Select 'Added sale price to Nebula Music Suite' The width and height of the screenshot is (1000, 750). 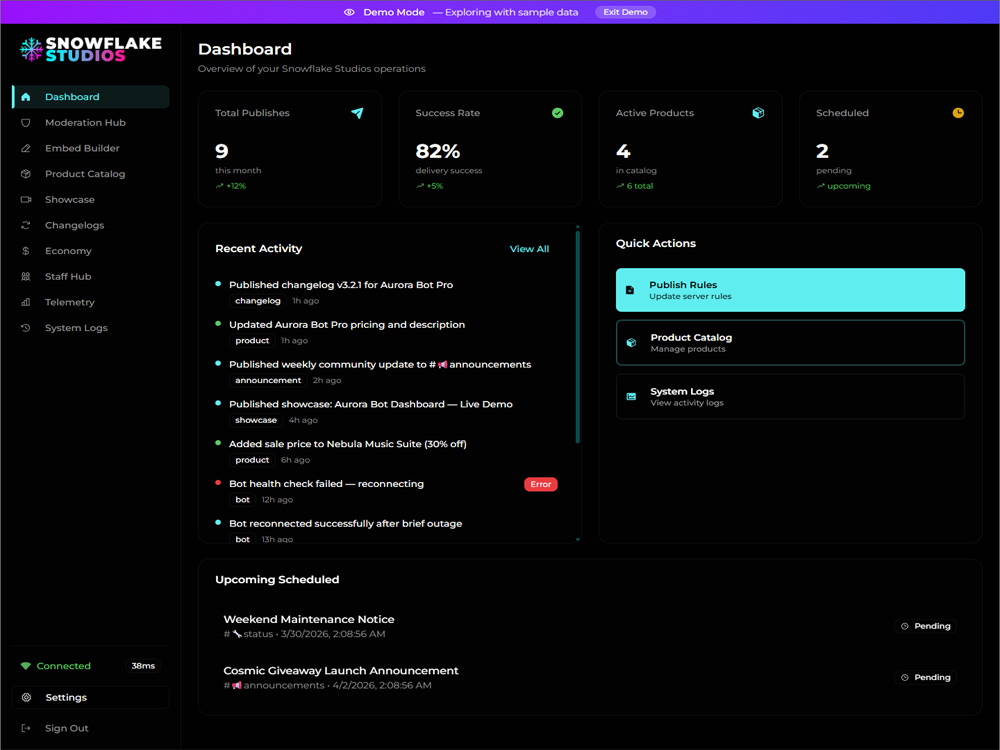click(348, 444)
